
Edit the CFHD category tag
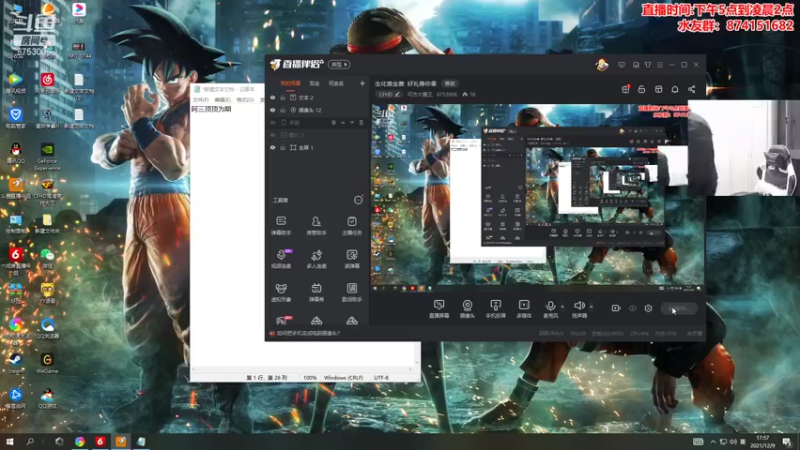click(x=389, y=94)
